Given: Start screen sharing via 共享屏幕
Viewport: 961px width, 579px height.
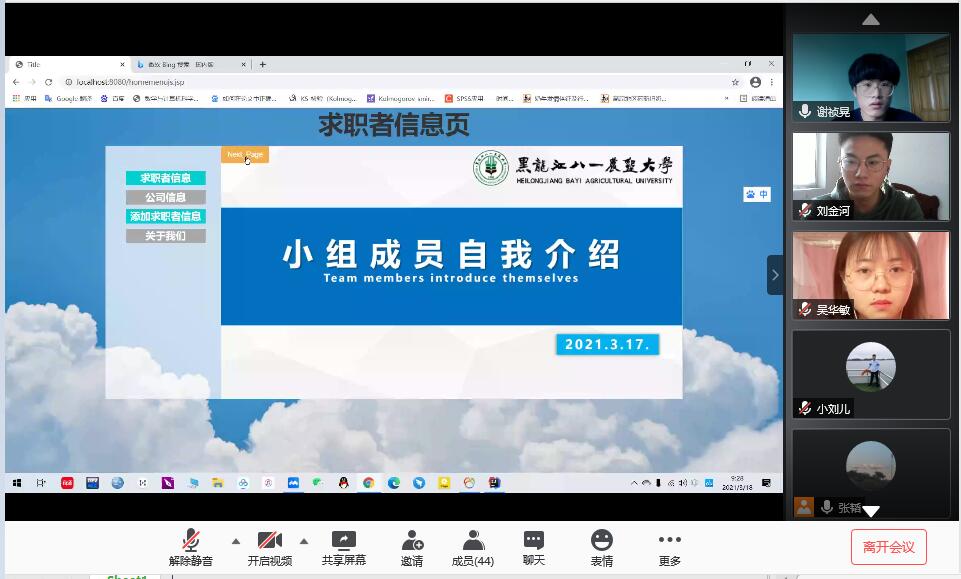Looking at the screenshot, I should [344, 548].
